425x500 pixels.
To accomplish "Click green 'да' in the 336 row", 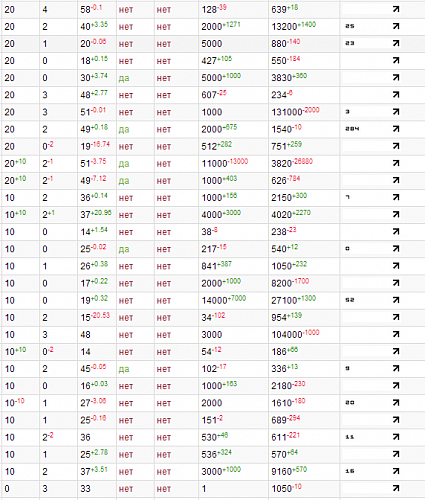I will (124, 369).
